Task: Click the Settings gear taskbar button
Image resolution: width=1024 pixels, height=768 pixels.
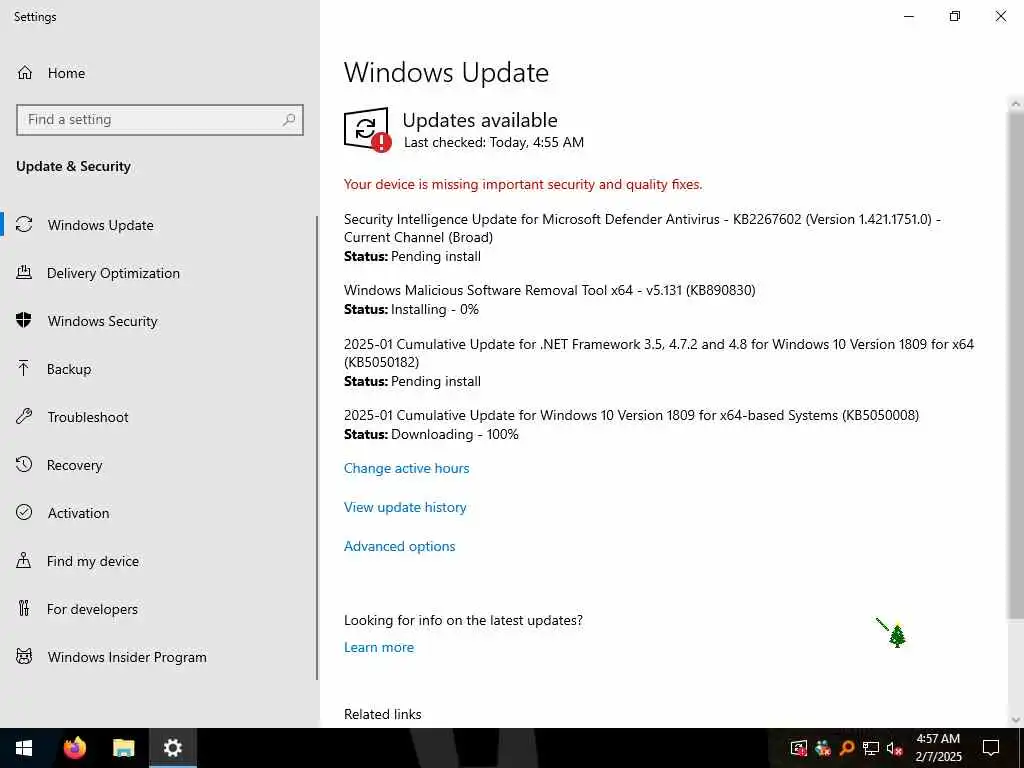Action: point(172,748)
